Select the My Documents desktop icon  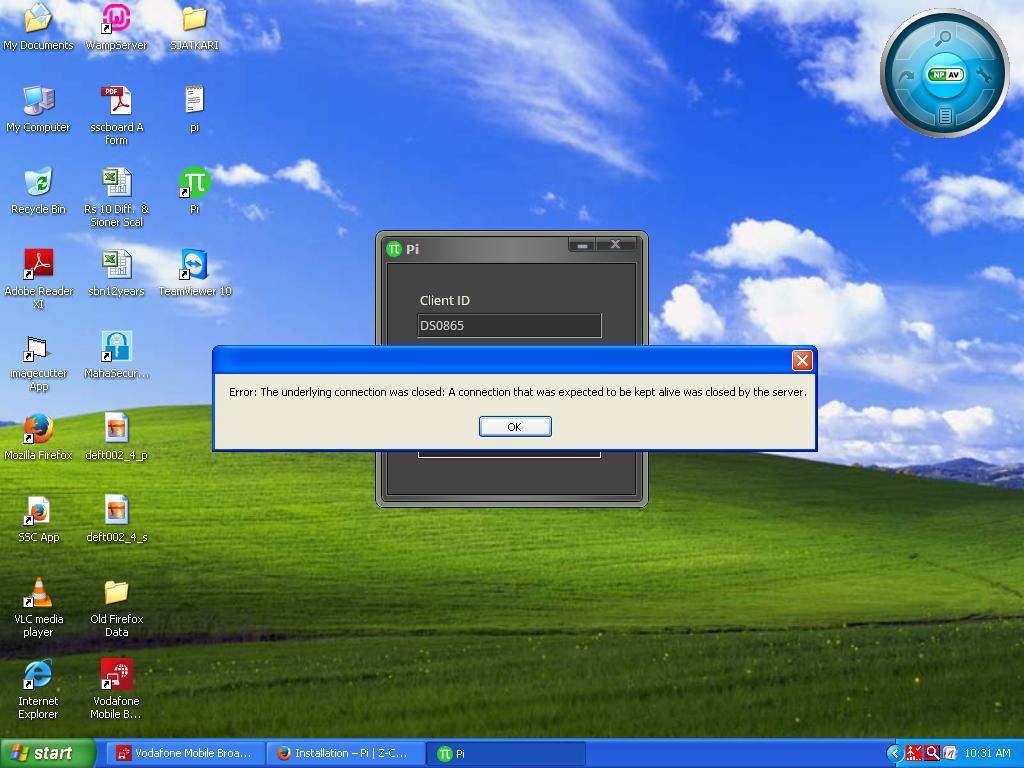[x=38, y=27]
